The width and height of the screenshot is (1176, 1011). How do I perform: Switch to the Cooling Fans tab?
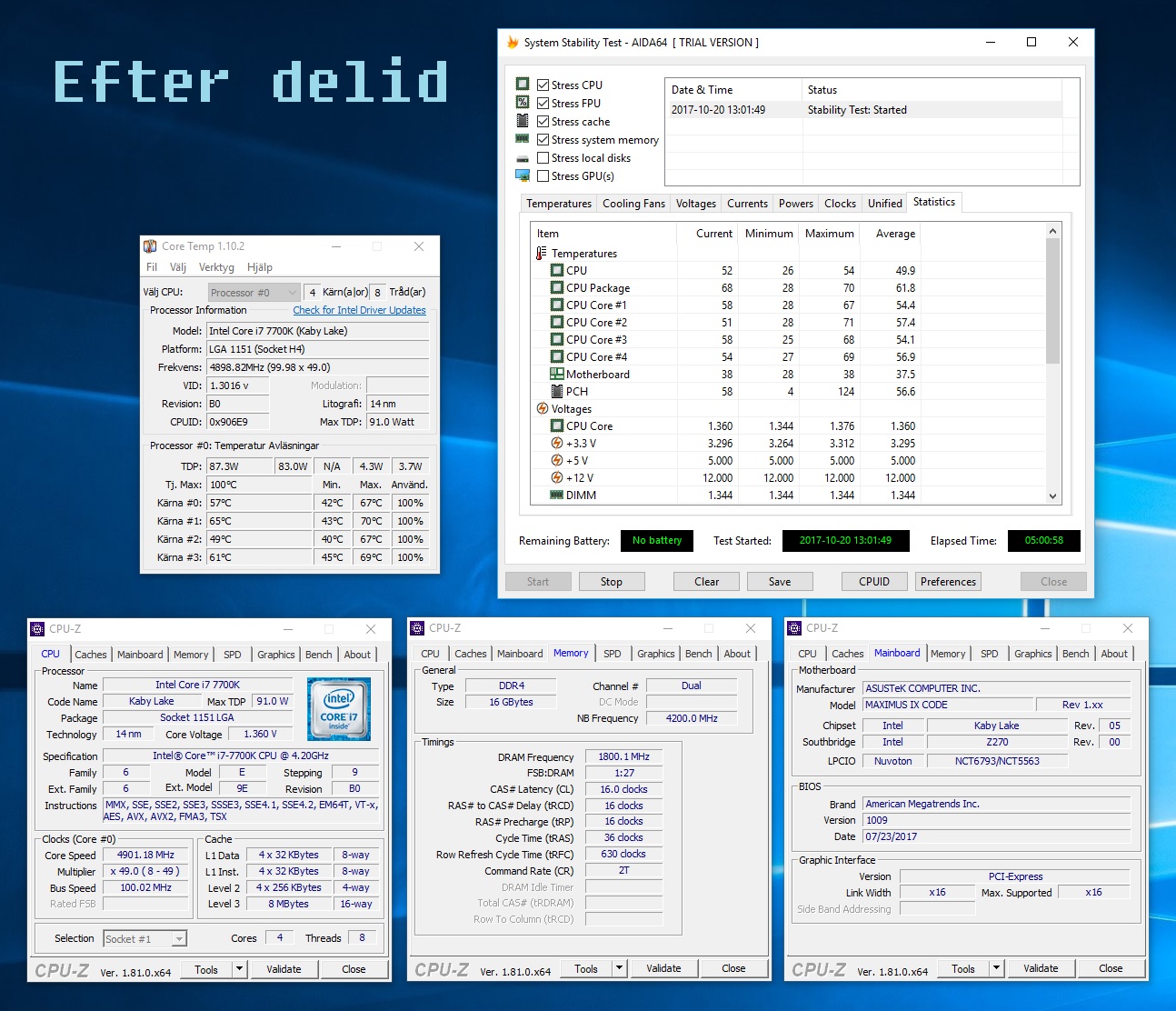(x=633, y=204)
